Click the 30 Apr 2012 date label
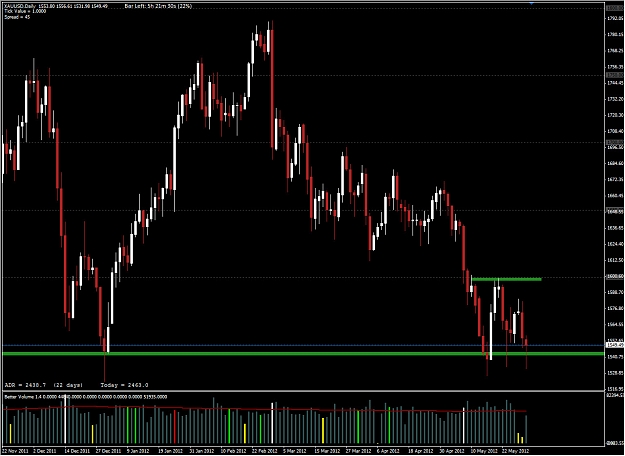This screenshot has height=456, width=625. click(x=453, y=451)
